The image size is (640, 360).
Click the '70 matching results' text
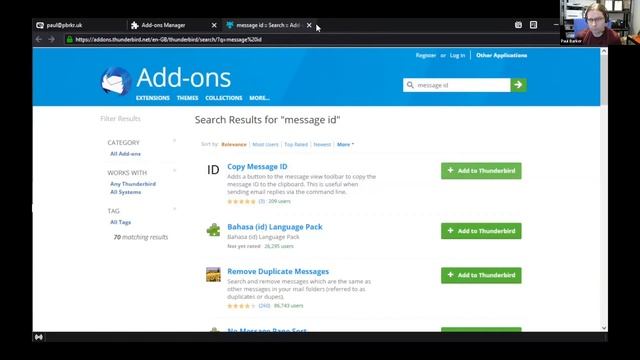pyautogui.click(x=140, y=237)
